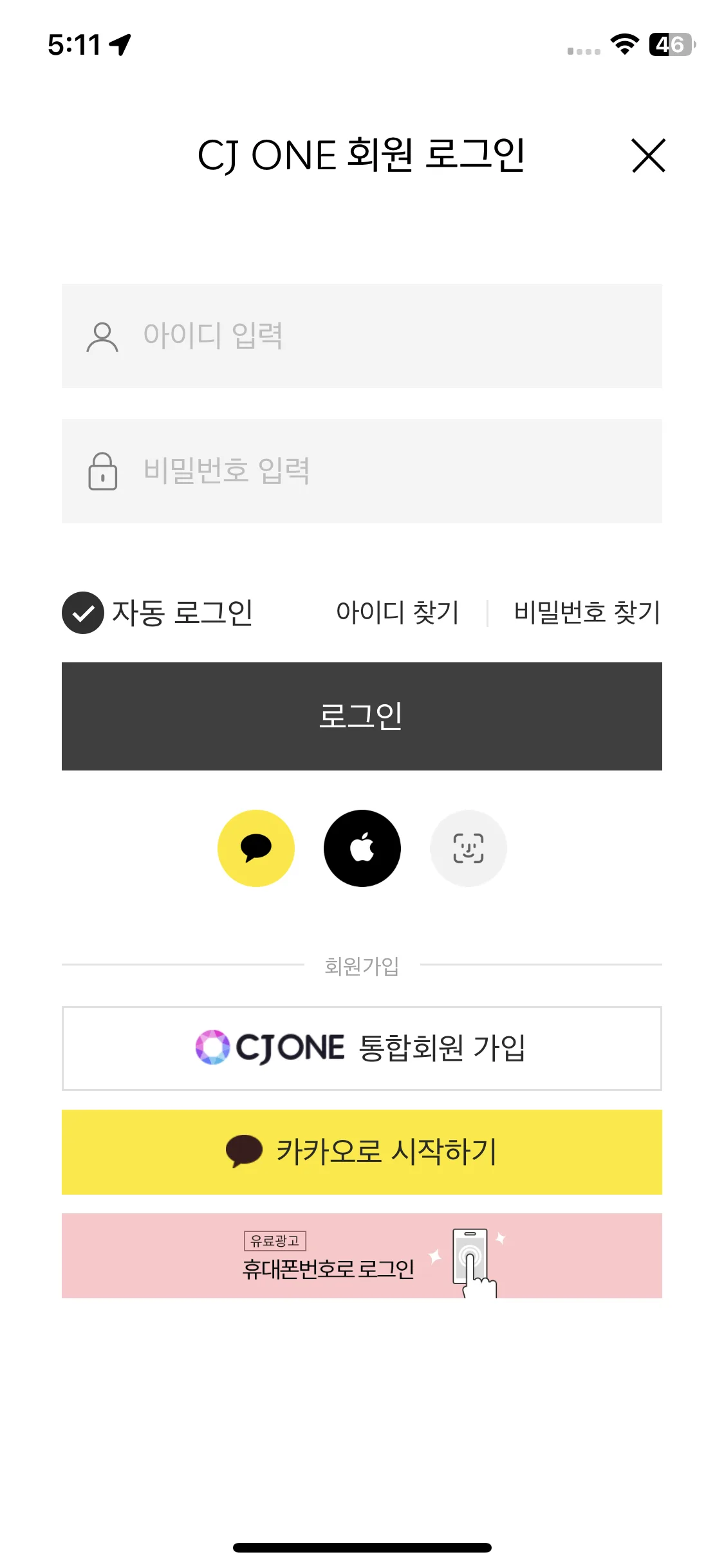724x1568 pixels.
Task: Uncheck the 자동 로그인 checkbox
Action: coord(83,612)
